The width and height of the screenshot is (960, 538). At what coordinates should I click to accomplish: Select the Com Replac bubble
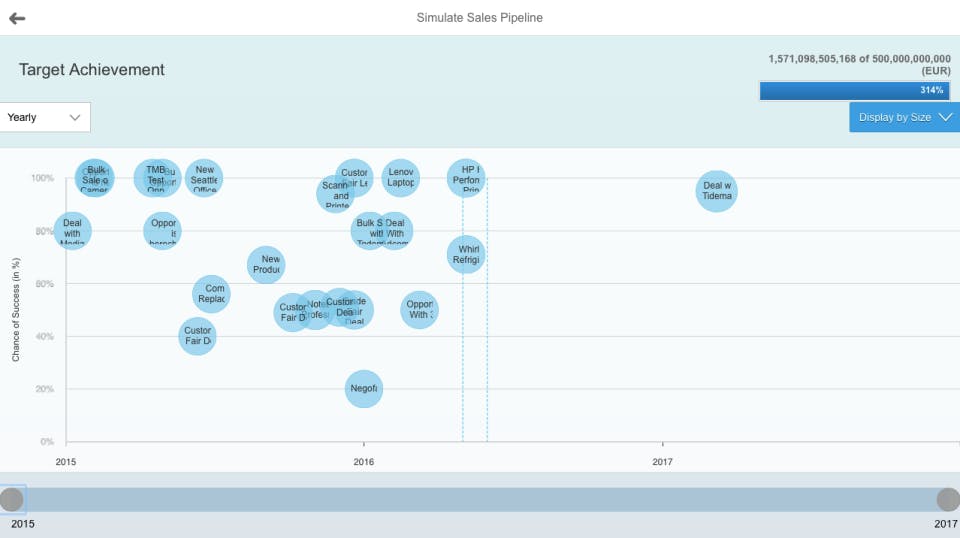click(211, 294)
